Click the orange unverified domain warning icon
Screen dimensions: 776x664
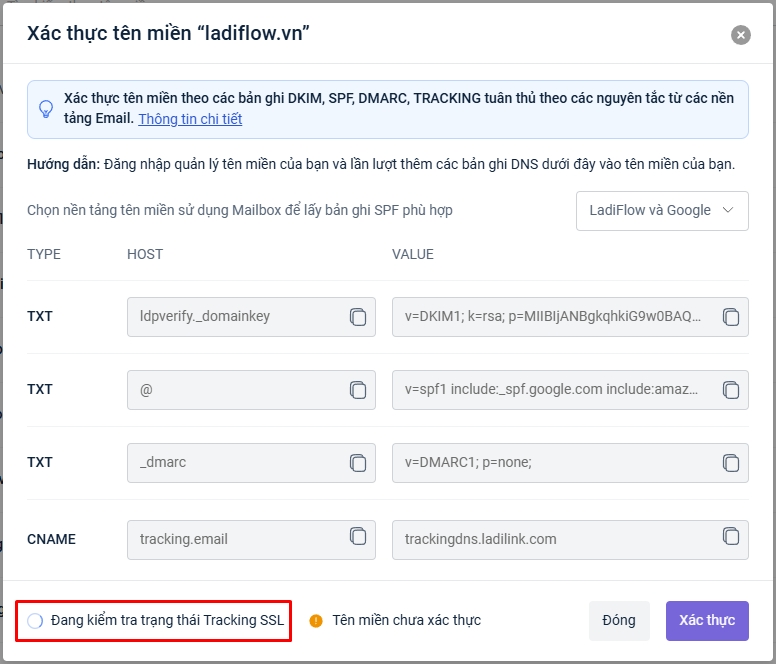click(316, 620)
